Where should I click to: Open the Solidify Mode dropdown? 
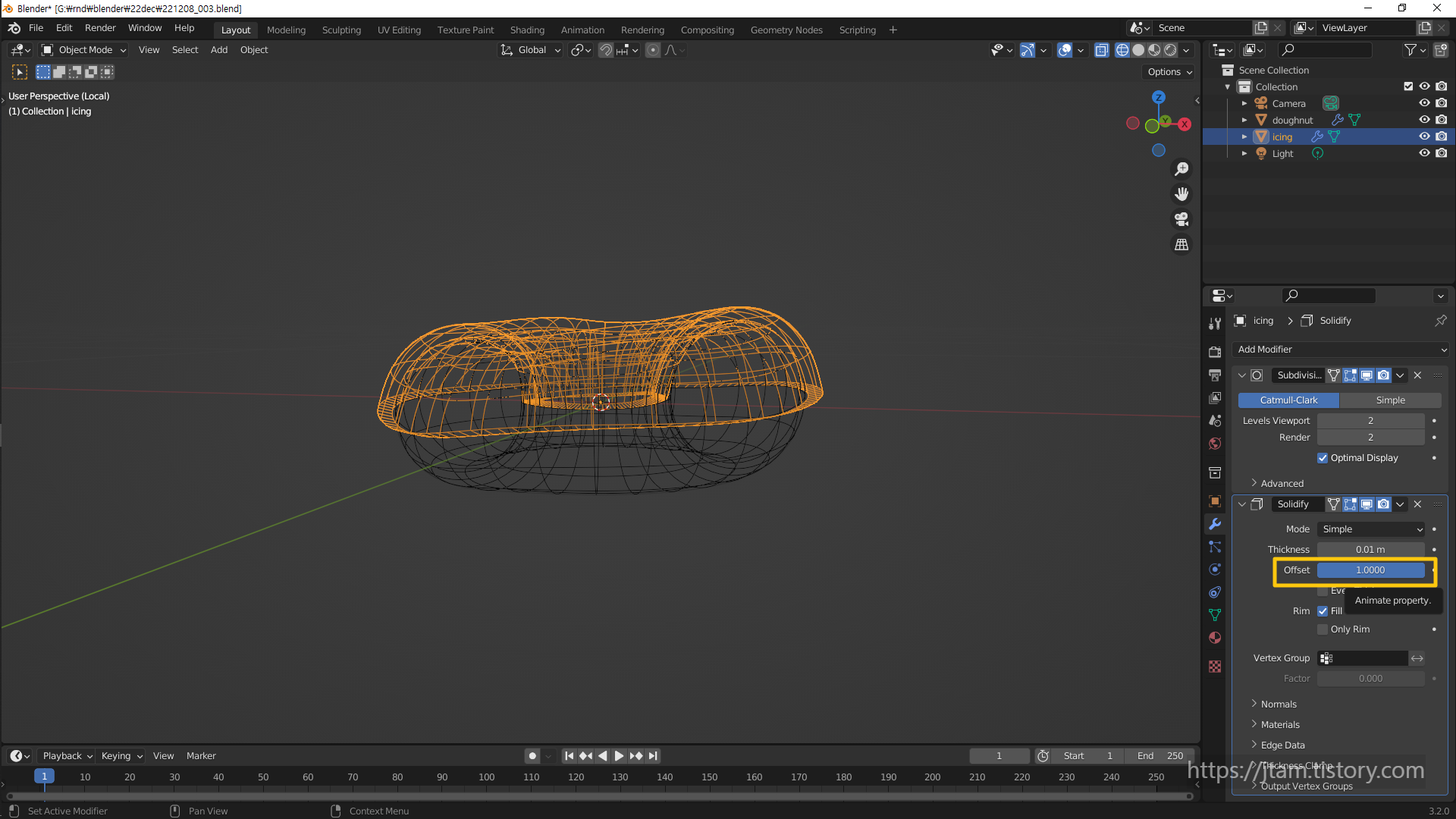[1371, 529]
